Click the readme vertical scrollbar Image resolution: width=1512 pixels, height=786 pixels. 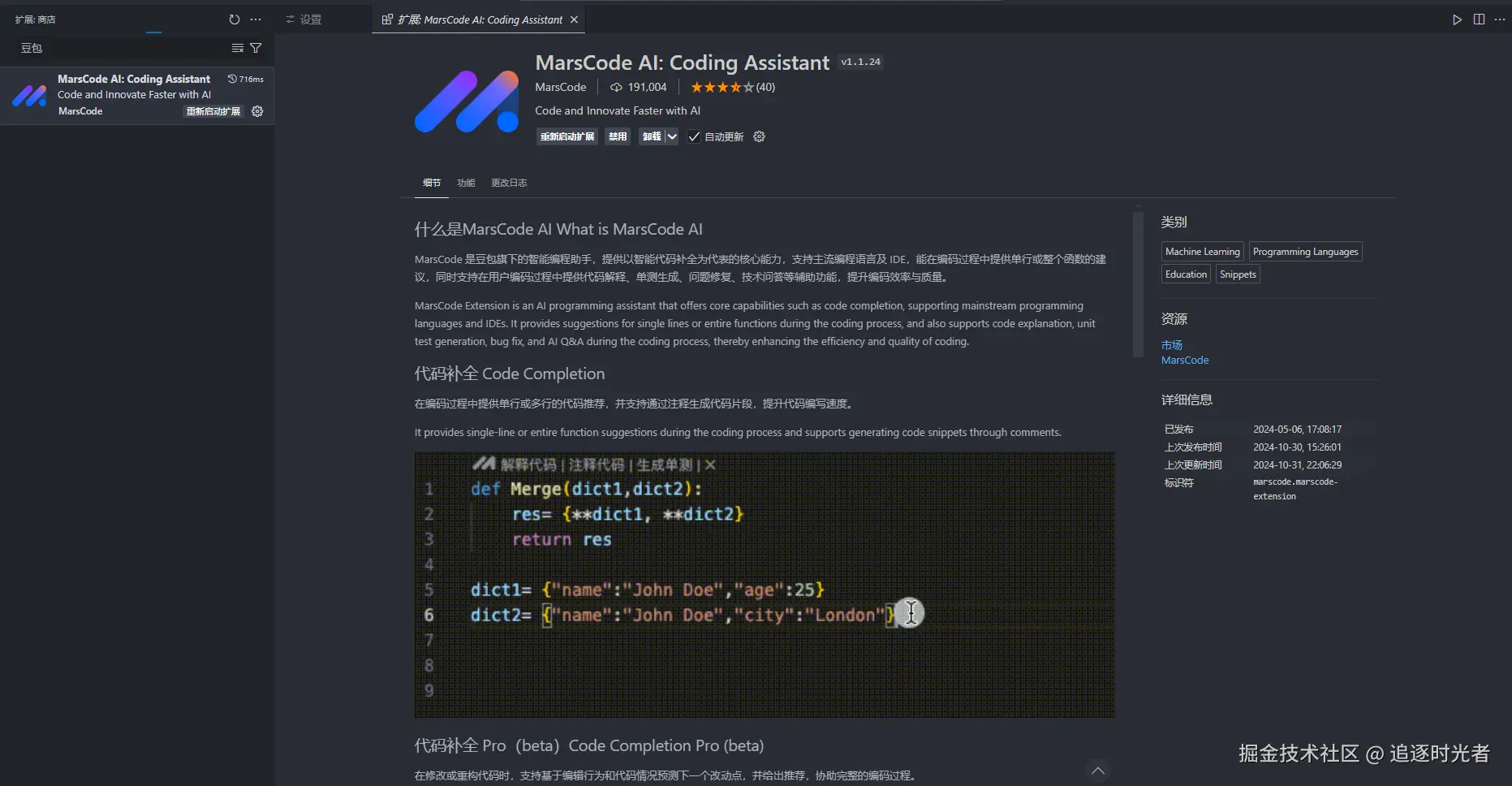pos(1138,284)
